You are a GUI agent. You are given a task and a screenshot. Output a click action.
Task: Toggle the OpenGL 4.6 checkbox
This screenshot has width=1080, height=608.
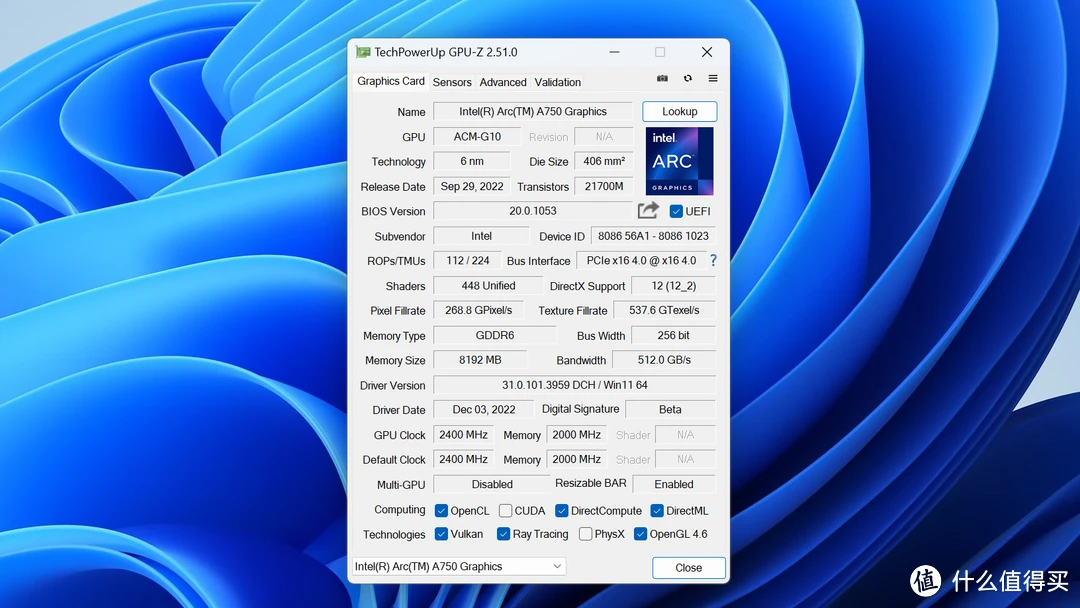tap(641, 534)
